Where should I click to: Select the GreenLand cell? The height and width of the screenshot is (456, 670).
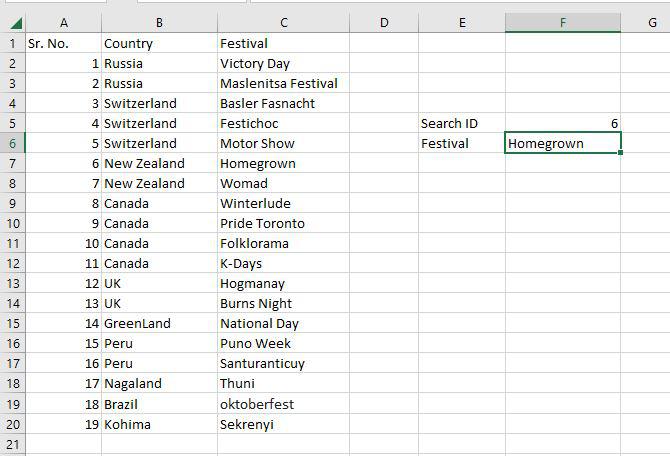(x=159, y=323)
